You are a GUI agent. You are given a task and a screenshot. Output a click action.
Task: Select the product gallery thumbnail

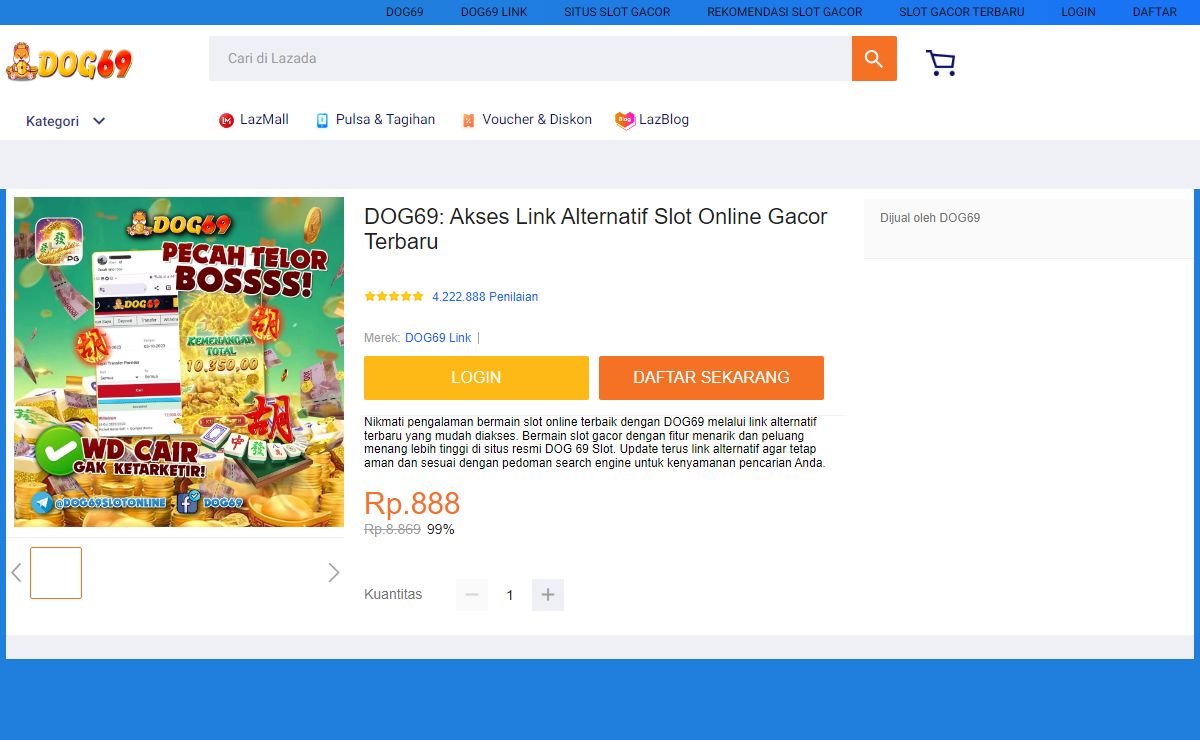tap(56, 573)
